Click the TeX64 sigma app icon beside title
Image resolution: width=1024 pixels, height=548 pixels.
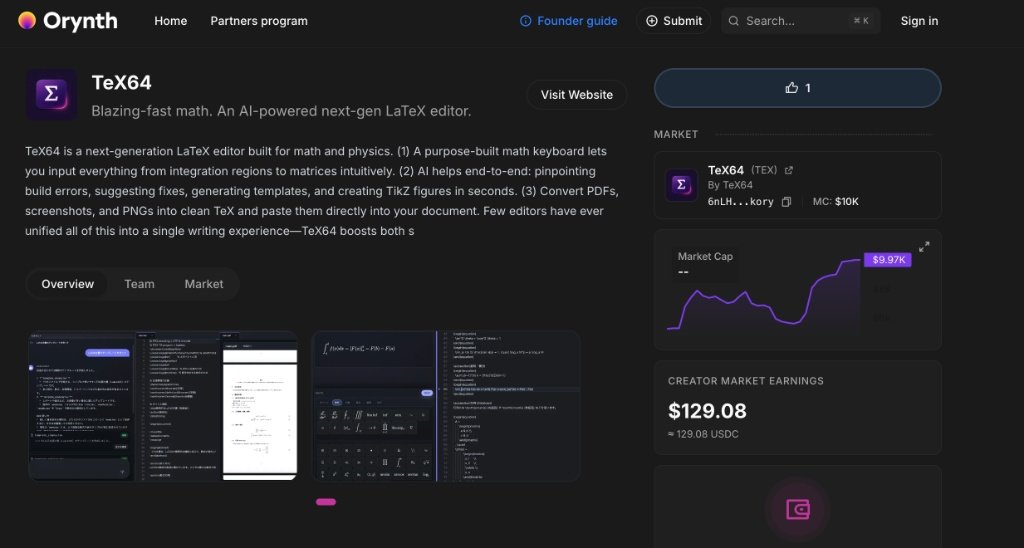point(51,95)
